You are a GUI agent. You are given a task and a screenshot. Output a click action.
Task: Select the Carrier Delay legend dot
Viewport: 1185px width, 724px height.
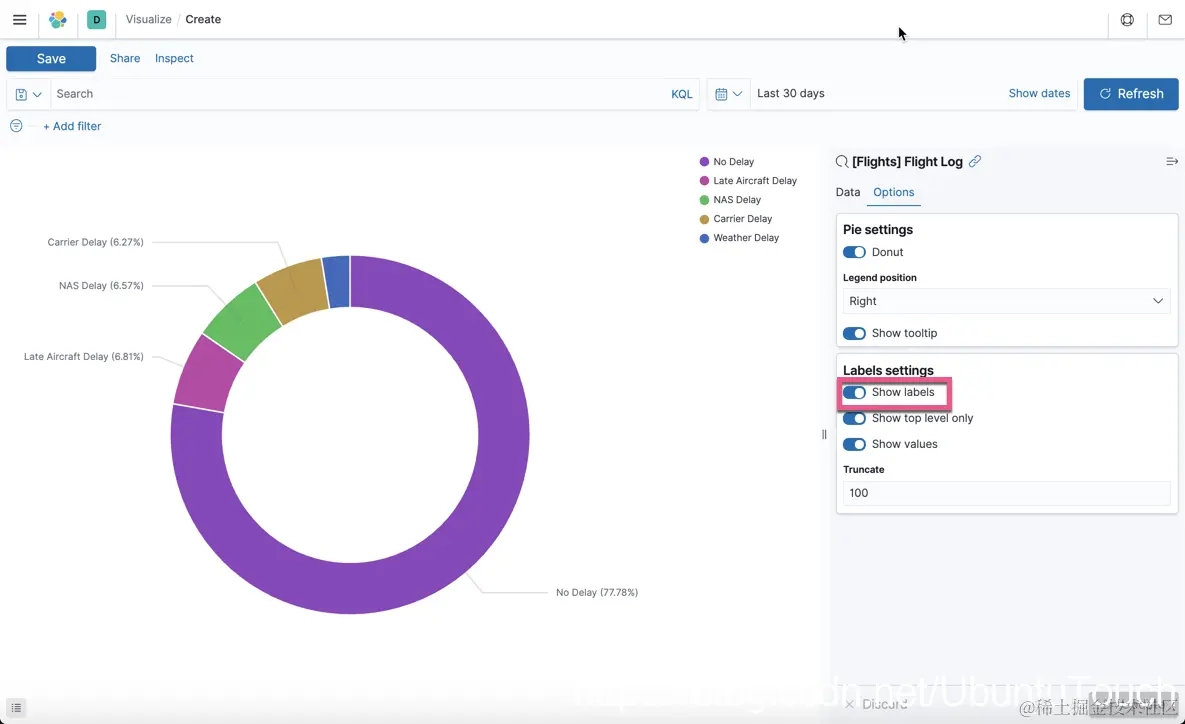[704, 219]
